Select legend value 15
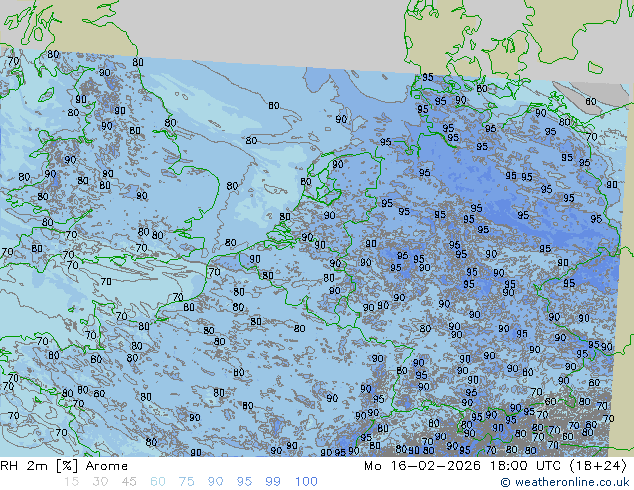Screen dimensions: 634x490 71,482
